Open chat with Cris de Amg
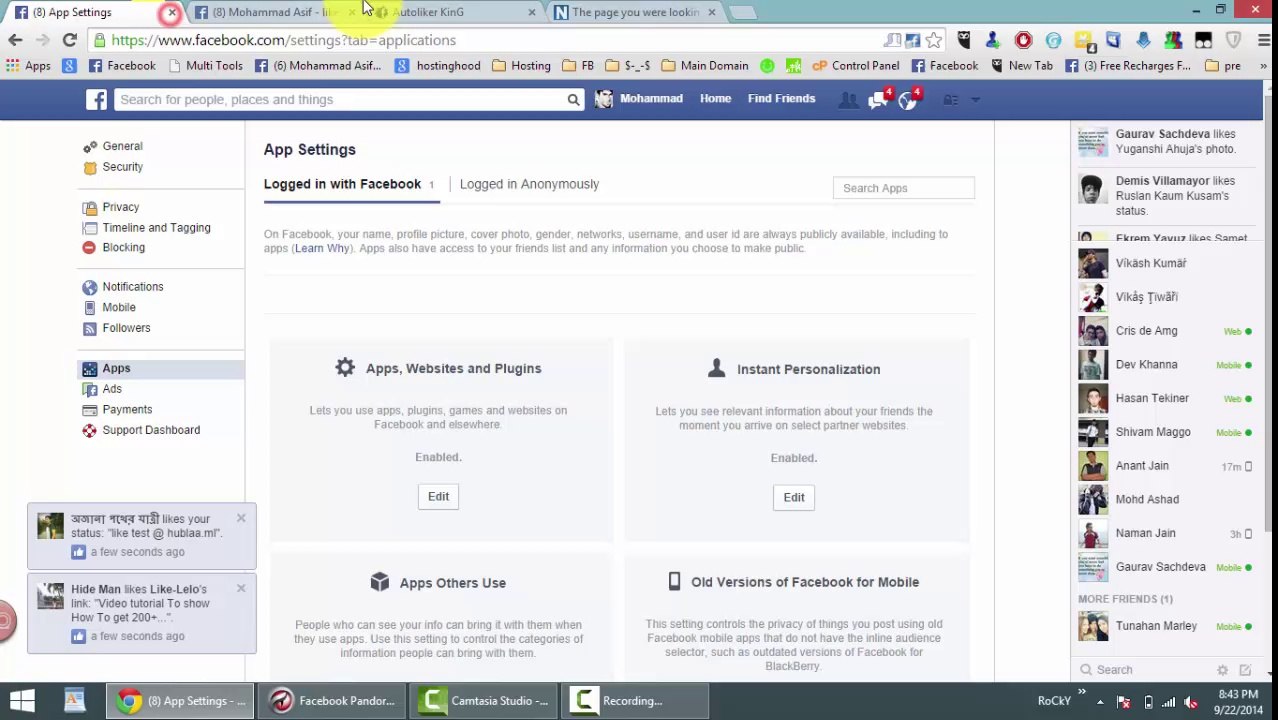 1165,331
